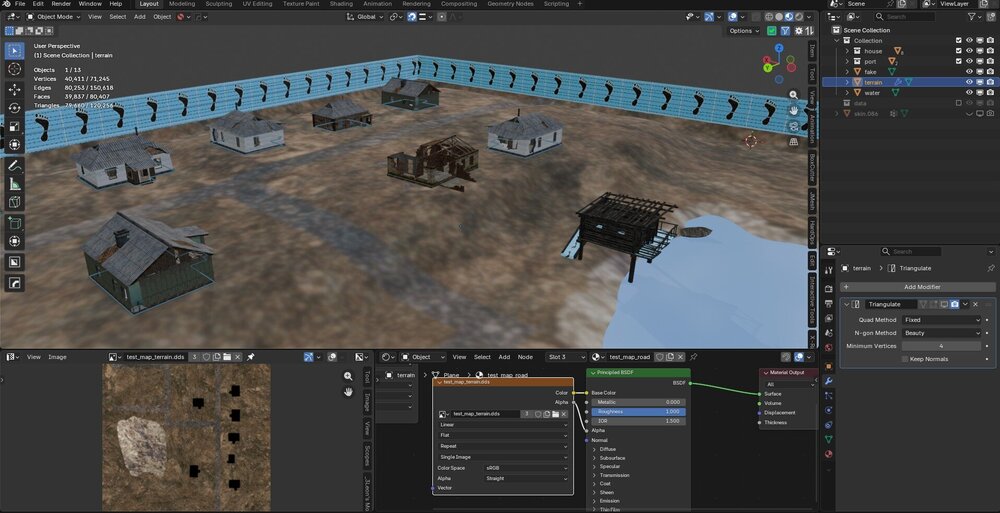Switch to the UV Editing workspace tab

point(257,4)
